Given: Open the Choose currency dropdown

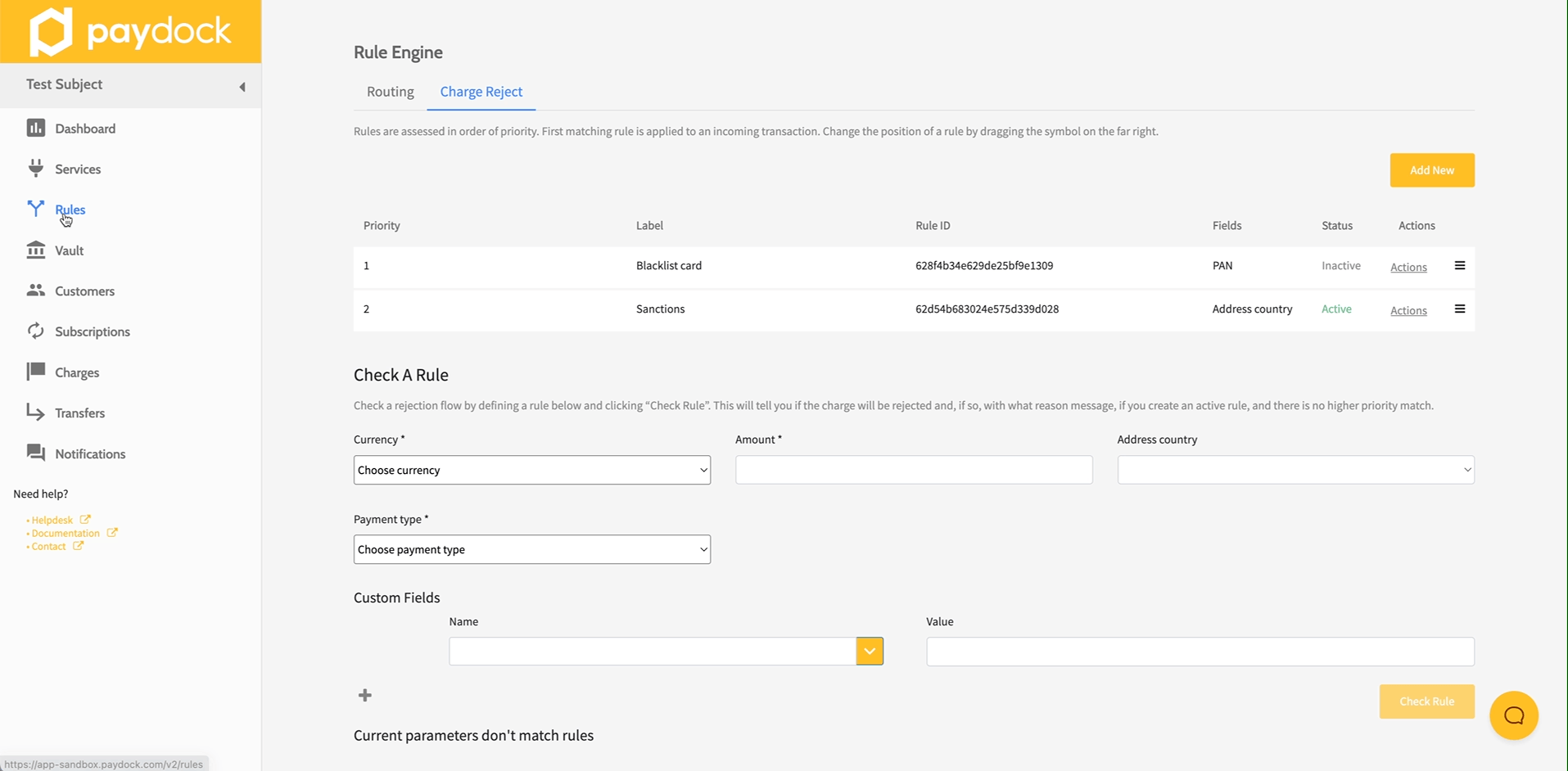Looking at the screenshot, I should tap(531, 470).
